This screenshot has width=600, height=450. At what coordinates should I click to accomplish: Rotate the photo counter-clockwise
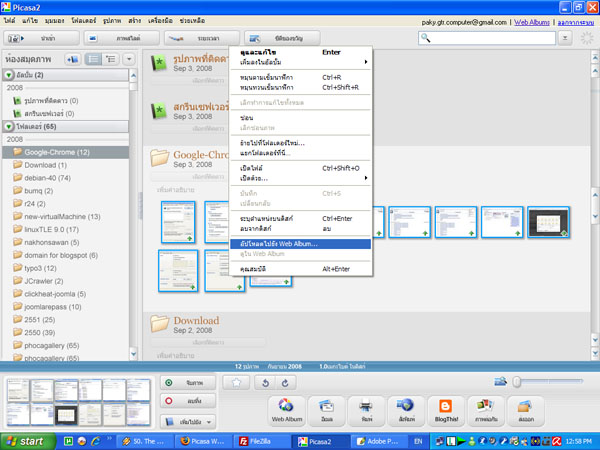[x=265, y=383]
